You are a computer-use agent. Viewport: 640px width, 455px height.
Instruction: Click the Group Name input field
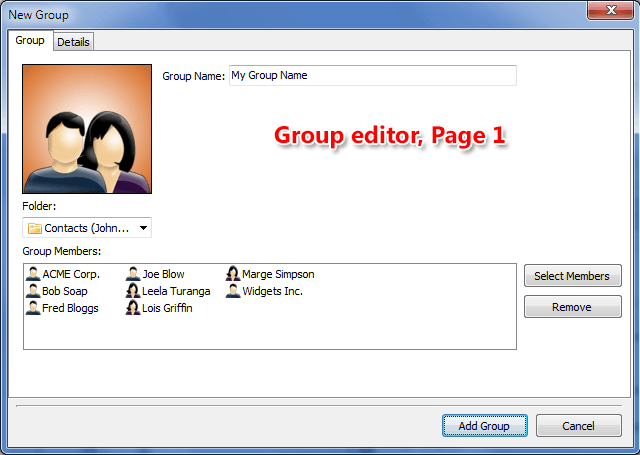point(373,75)
